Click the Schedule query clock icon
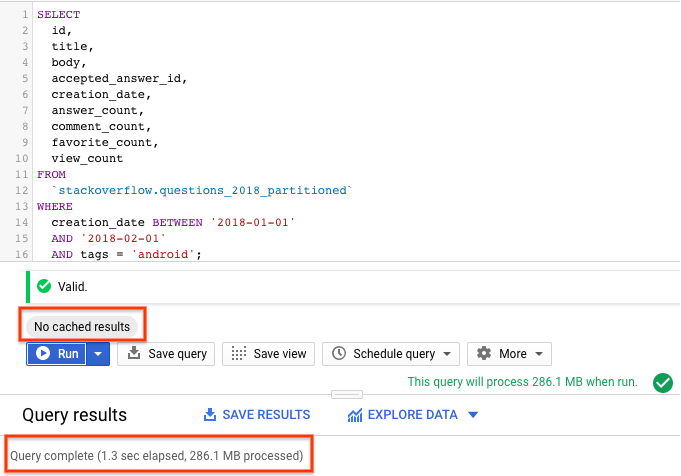 [340, 354]
